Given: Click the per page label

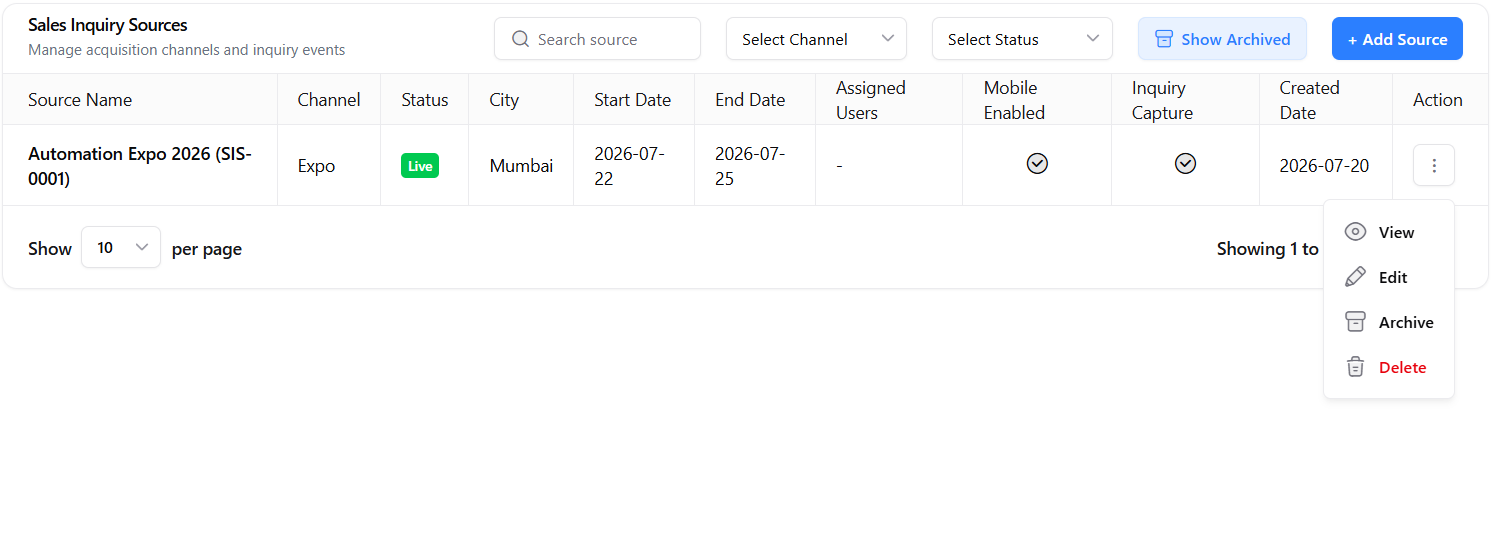Looking at the screenshot, I should (207, 249).
